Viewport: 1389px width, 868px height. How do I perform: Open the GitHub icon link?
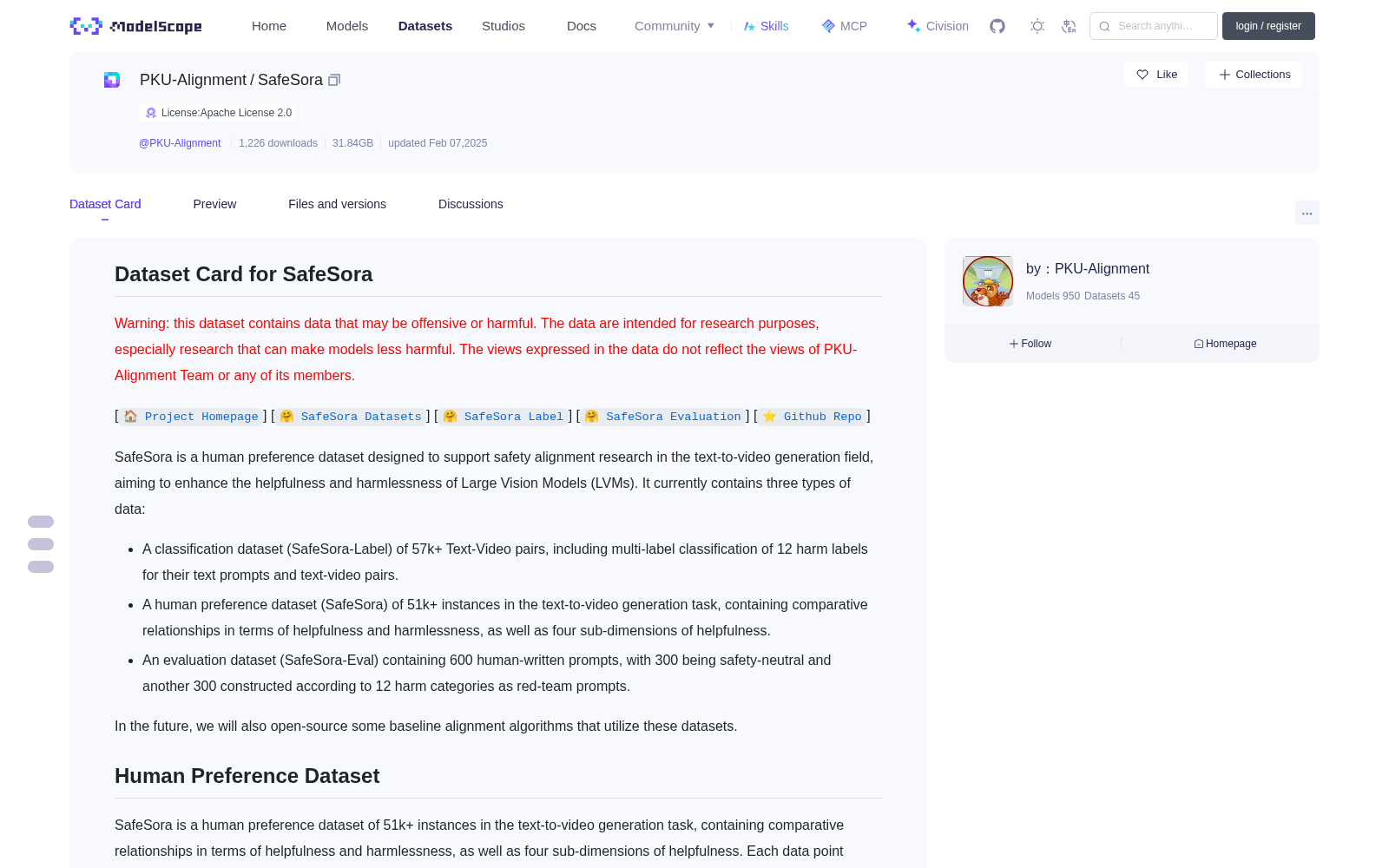click(x=997, y=26)
